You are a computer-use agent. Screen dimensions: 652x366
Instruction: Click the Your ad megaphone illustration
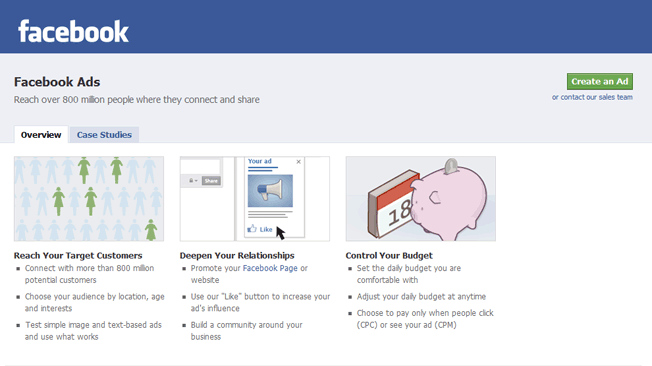pyautogui.click(x=254, y=199)
